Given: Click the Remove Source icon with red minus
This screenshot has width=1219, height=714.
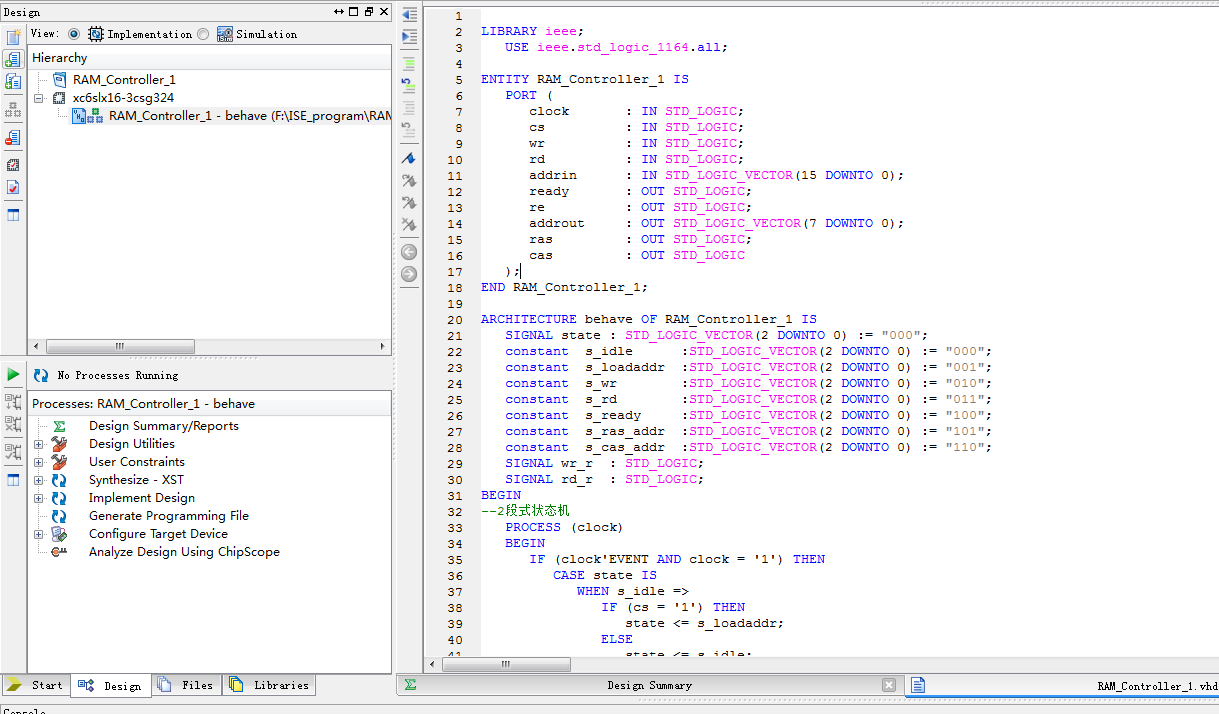Looking at the screenshot, I should click(13, 138).
